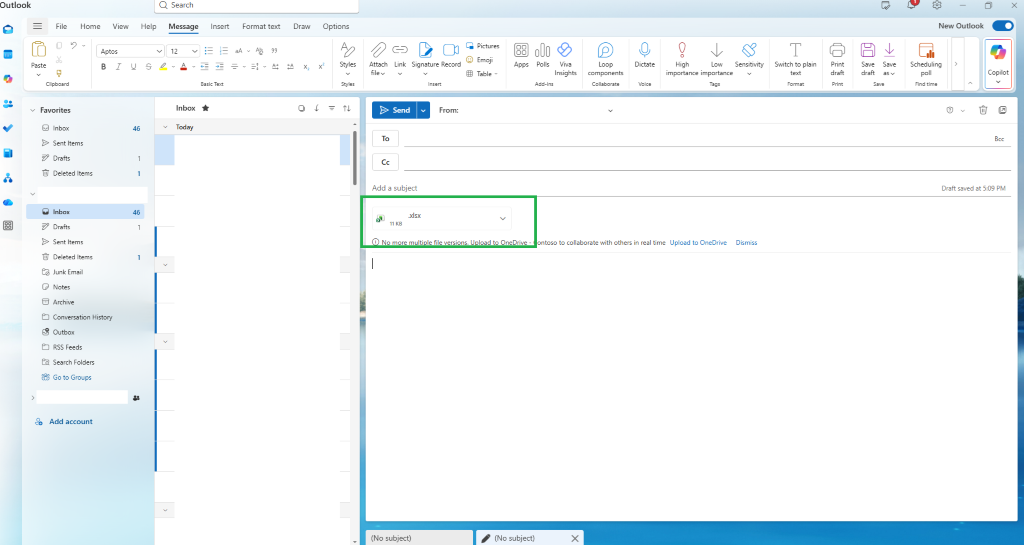Increase paragraph indent

point(219,67)
